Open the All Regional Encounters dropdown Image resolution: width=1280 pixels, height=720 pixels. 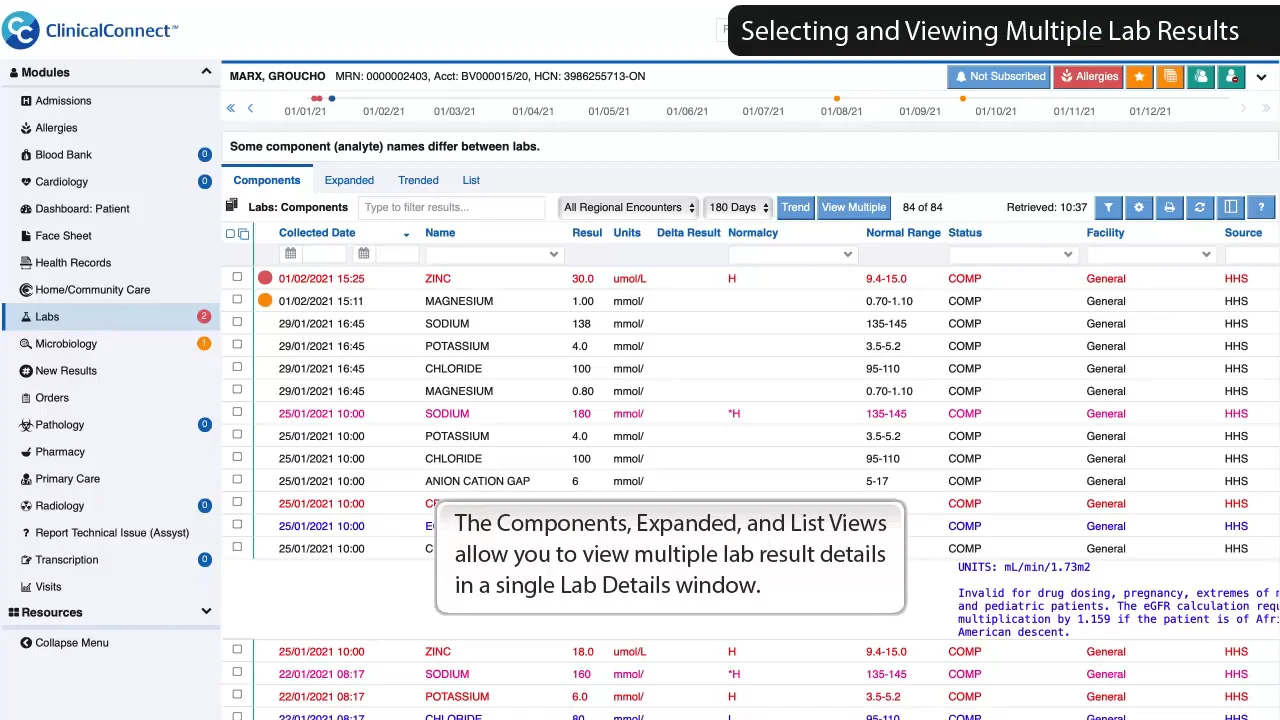tap(628, 207)
